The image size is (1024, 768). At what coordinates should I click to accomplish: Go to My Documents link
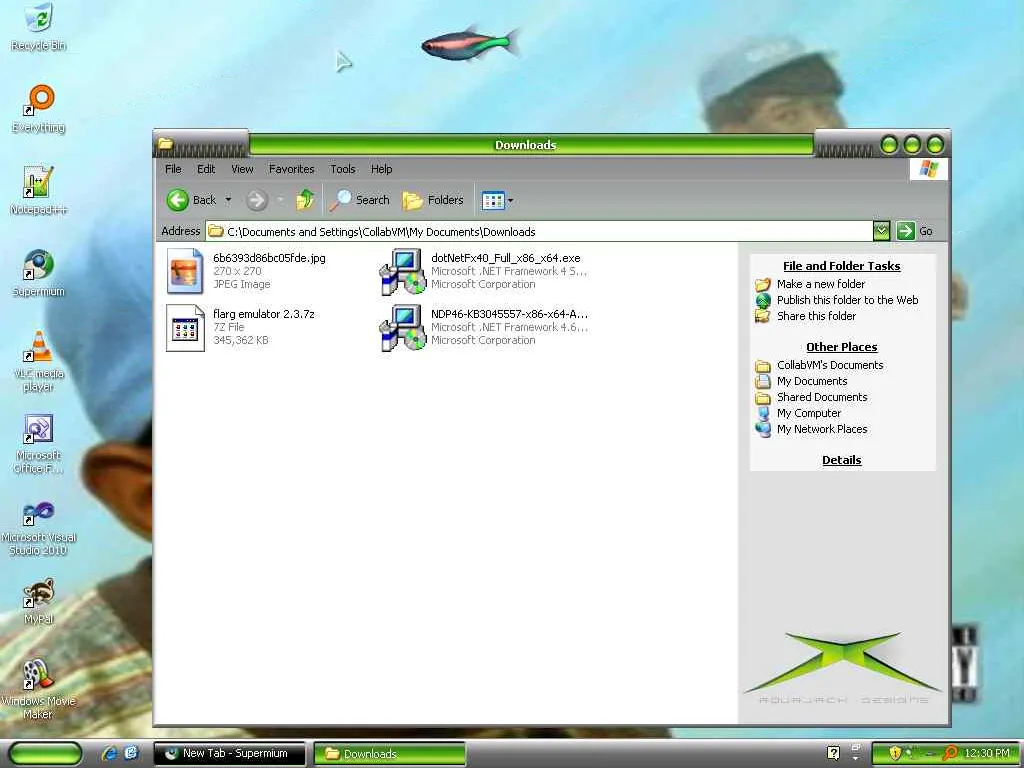(x=812, y=381)
